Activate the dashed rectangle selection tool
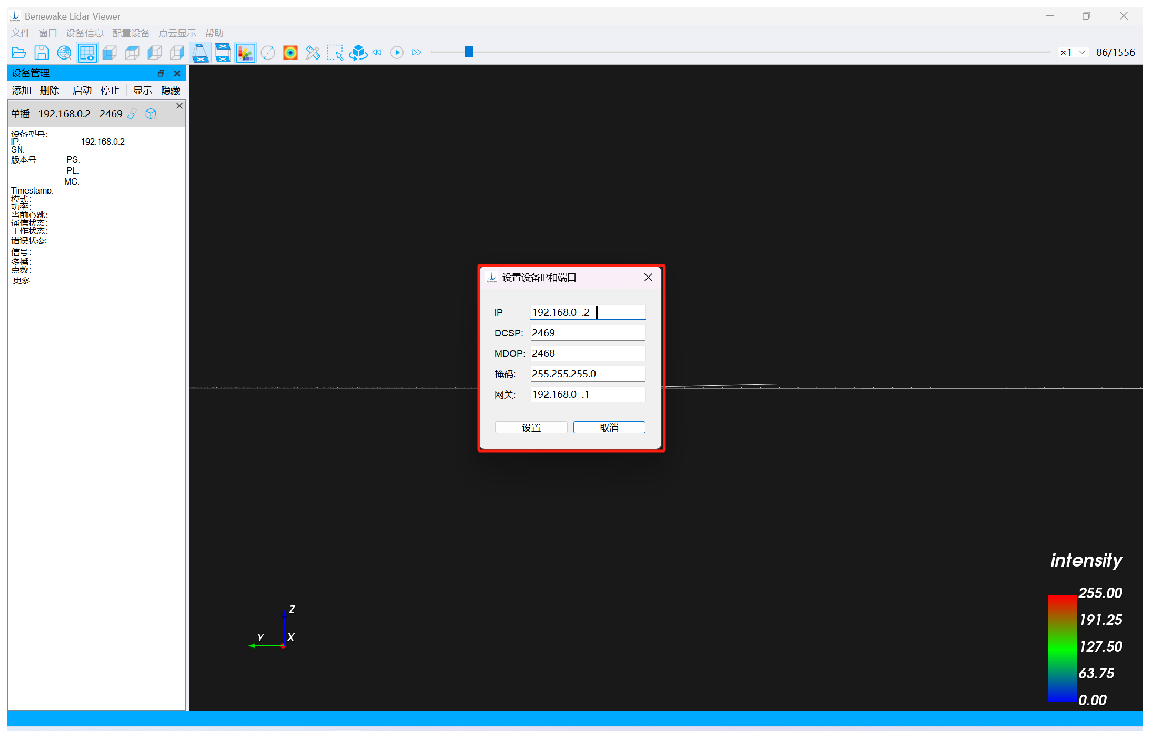Screen dimensions: 1161x745 point(335,53)
